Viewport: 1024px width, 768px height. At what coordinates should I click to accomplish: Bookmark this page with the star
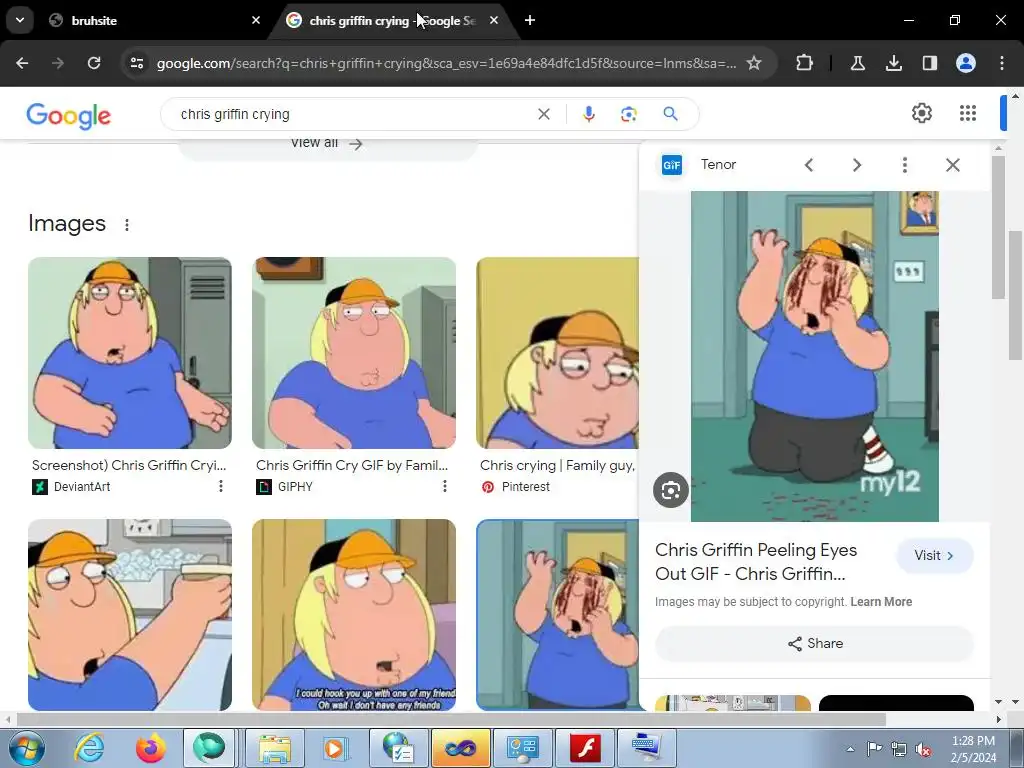tap(754, 63)
